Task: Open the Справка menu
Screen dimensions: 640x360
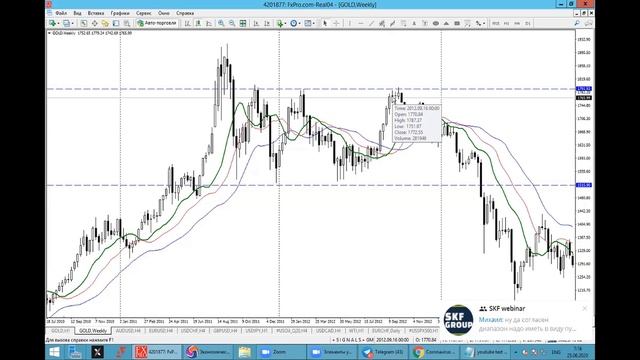Action: tap(185, 13)
